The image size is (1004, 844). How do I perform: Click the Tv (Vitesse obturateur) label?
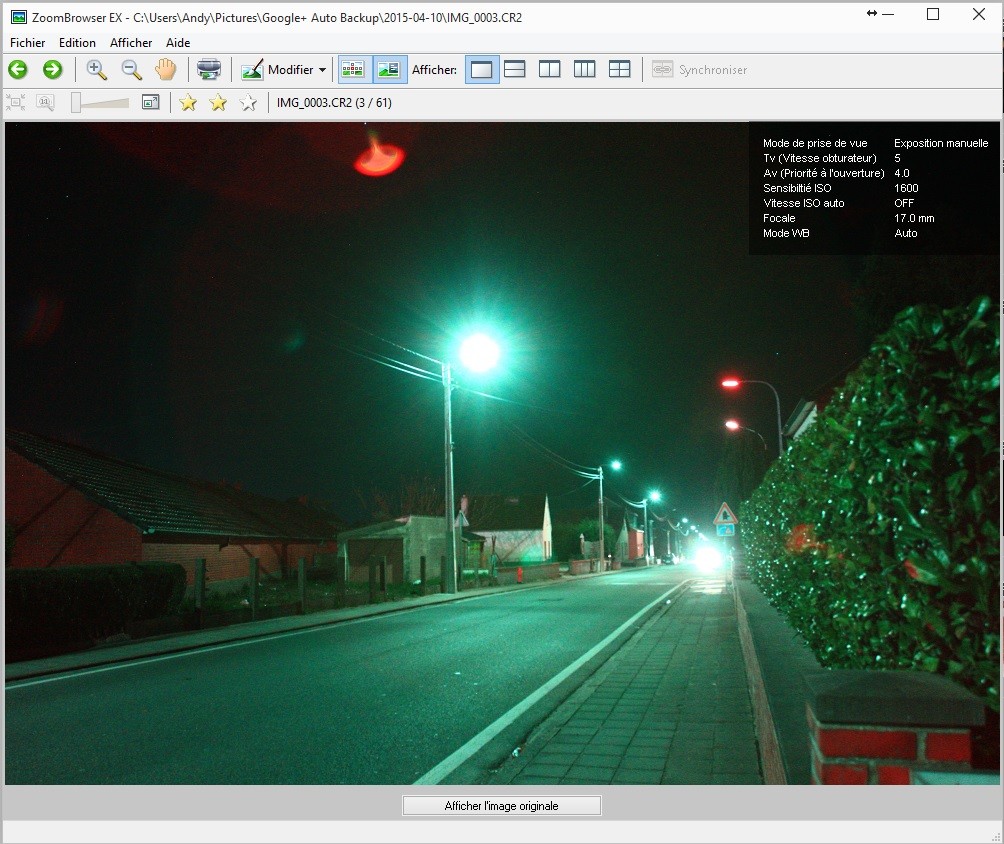point(820,158)
